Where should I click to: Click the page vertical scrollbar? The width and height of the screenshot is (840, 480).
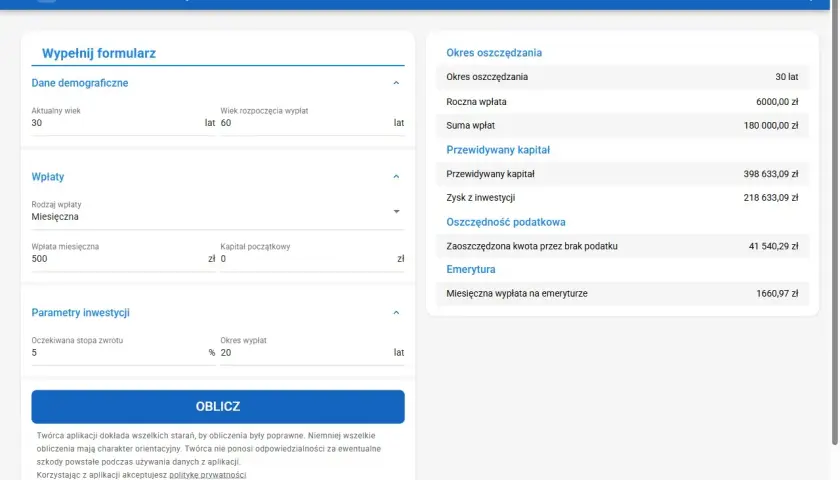[x=834, y=222]
